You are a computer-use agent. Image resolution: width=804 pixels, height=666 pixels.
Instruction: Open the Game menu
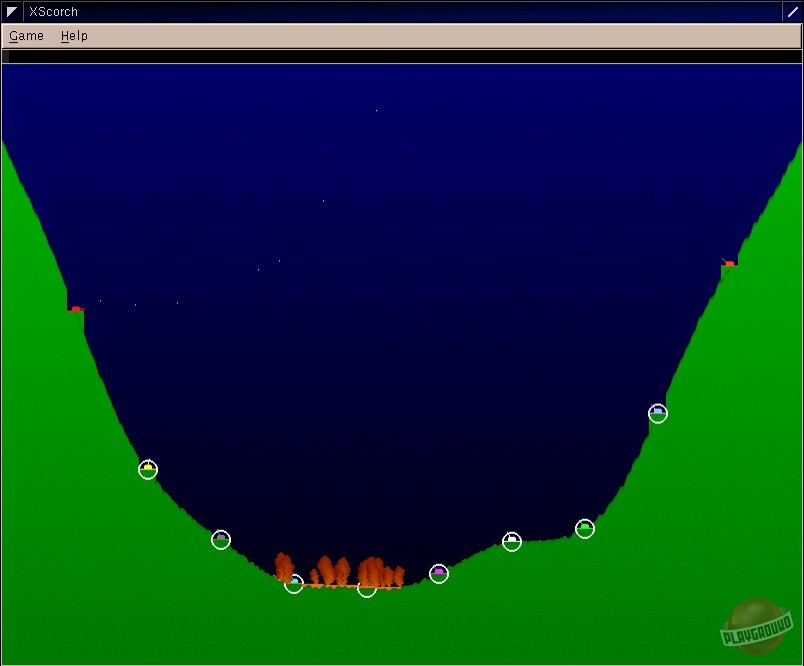point(26,36)
